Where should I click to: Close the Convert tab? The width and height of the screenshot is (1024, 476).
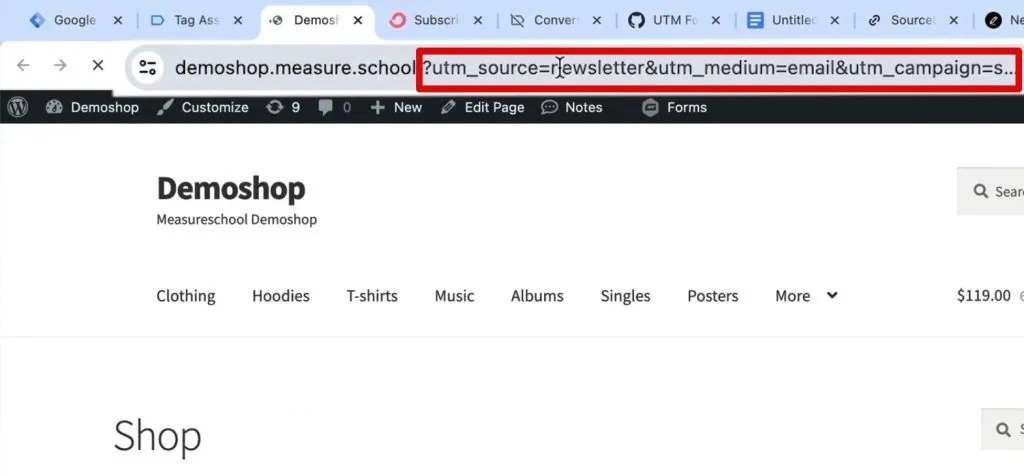click(x=597, y=20)
